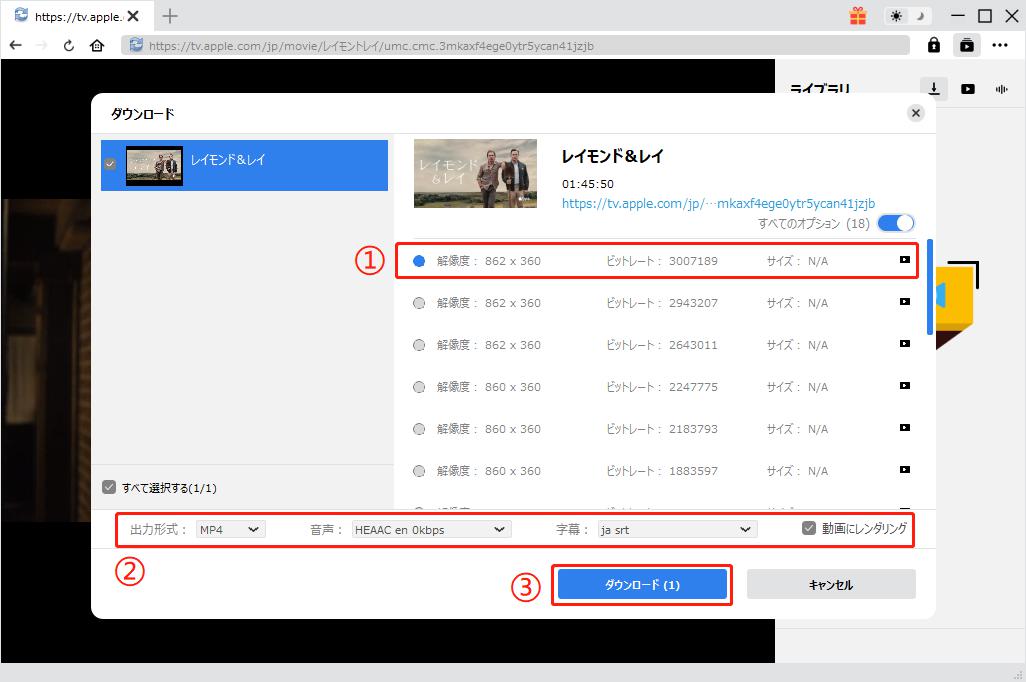Click the 862 x 360 resolution of bitrate 3007189
This screenshot has height=682, width=1026.
pos(512,261)
